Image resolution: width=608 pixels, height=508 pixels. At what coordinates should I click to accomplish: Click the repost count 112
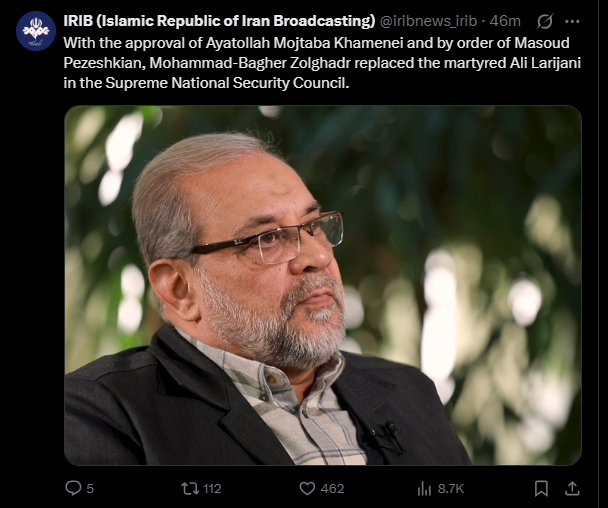(x=212, y=489)
